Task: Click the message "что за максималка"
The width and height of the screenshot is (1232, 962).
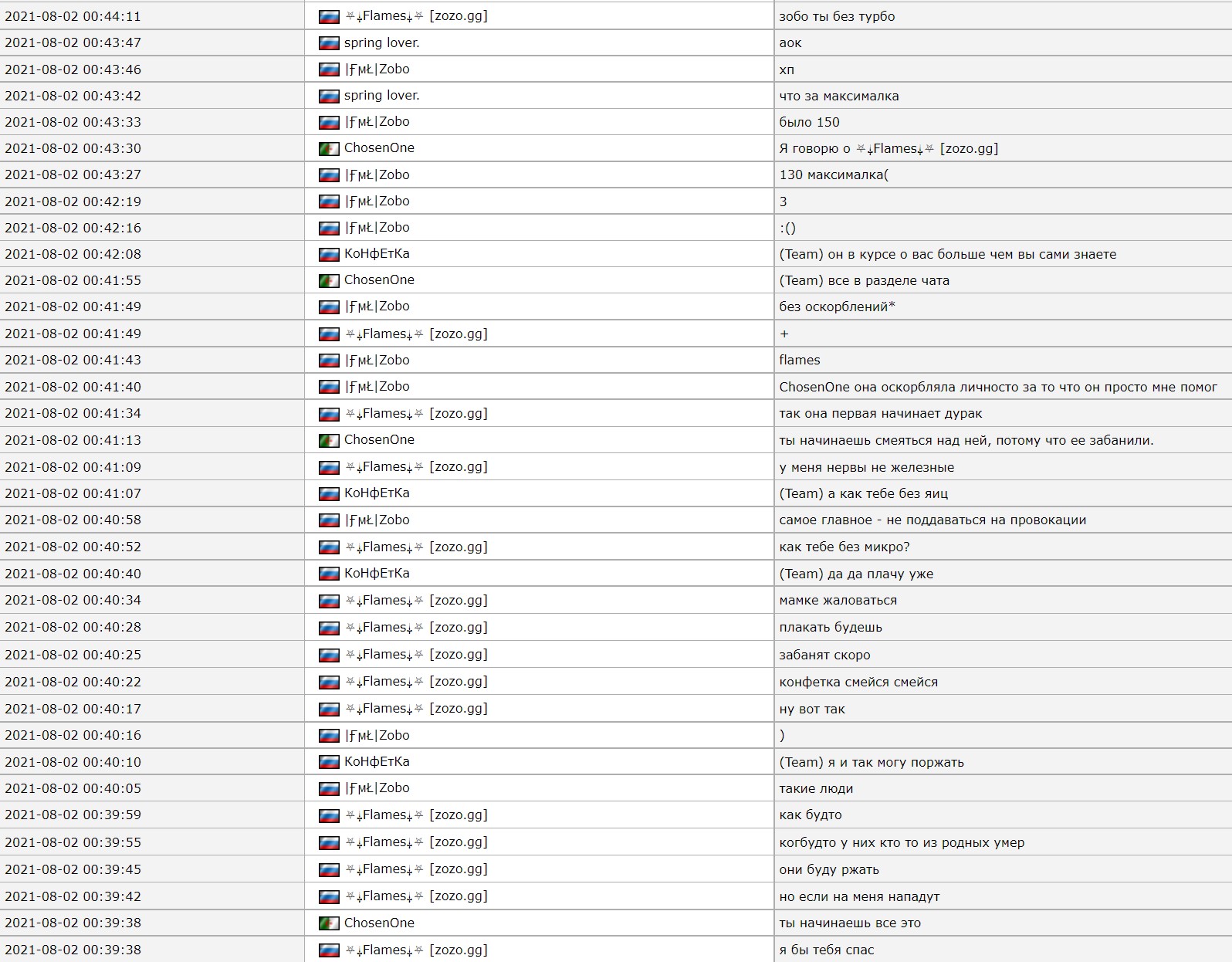Action: click(839, 97)
